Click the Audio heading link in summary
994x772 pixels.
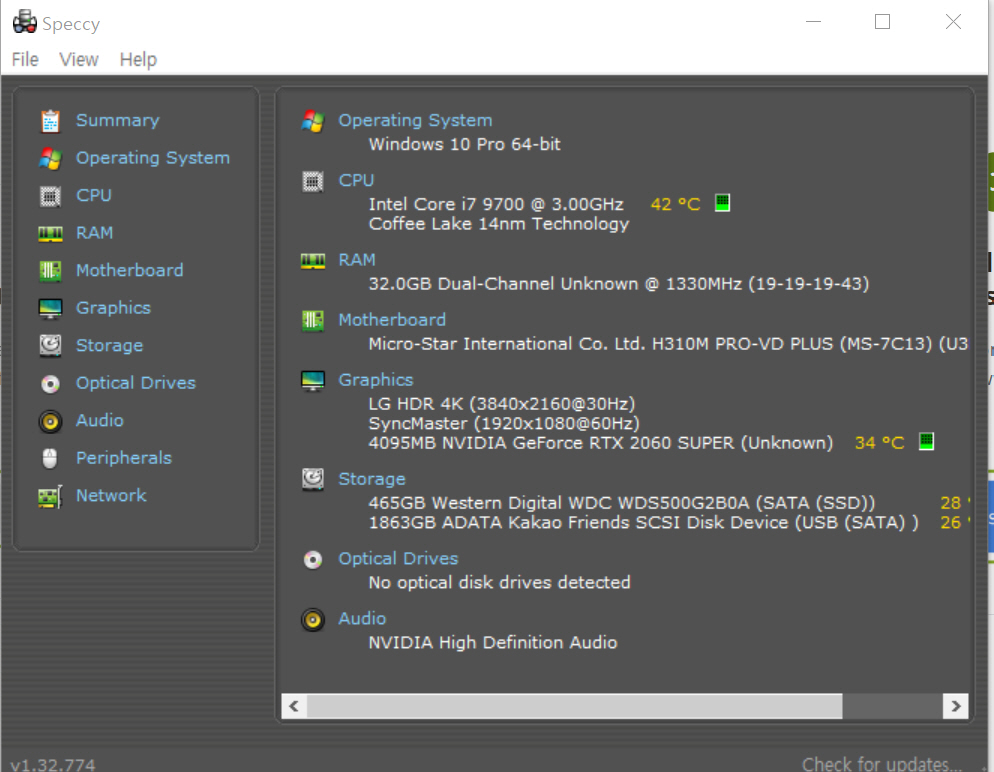[x=362, y=618]
